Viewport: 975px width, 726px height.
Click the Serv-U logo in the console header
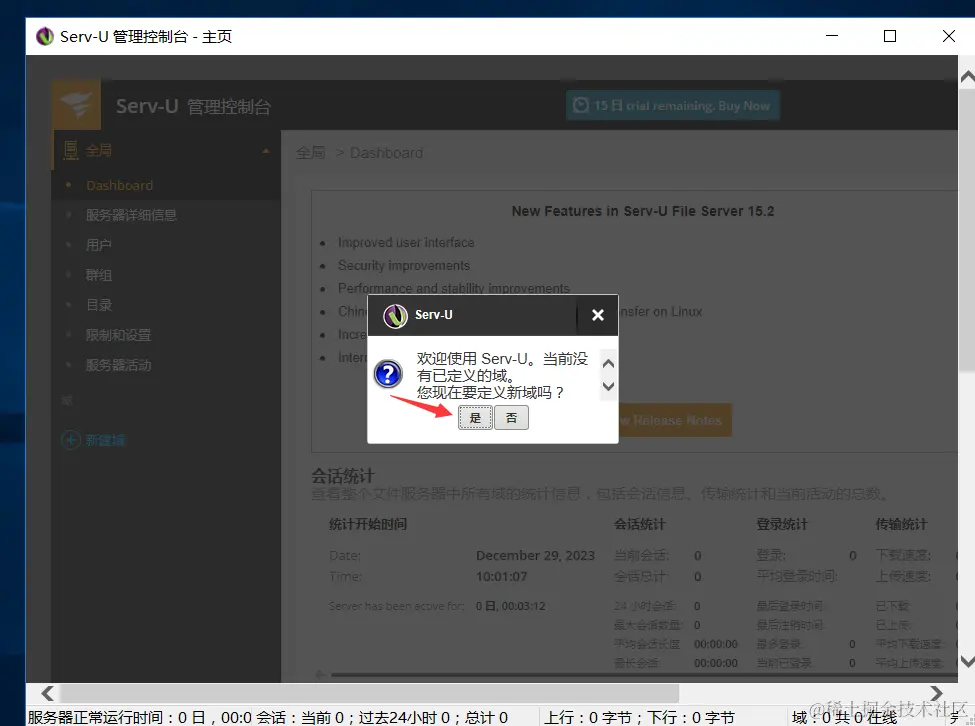click(76, 104)
